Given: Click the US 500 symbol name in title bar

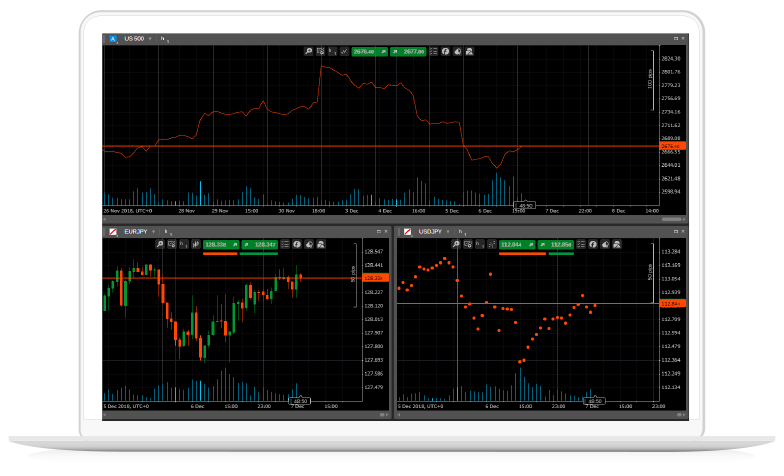Looking at the screenshot, I should 134,38.
